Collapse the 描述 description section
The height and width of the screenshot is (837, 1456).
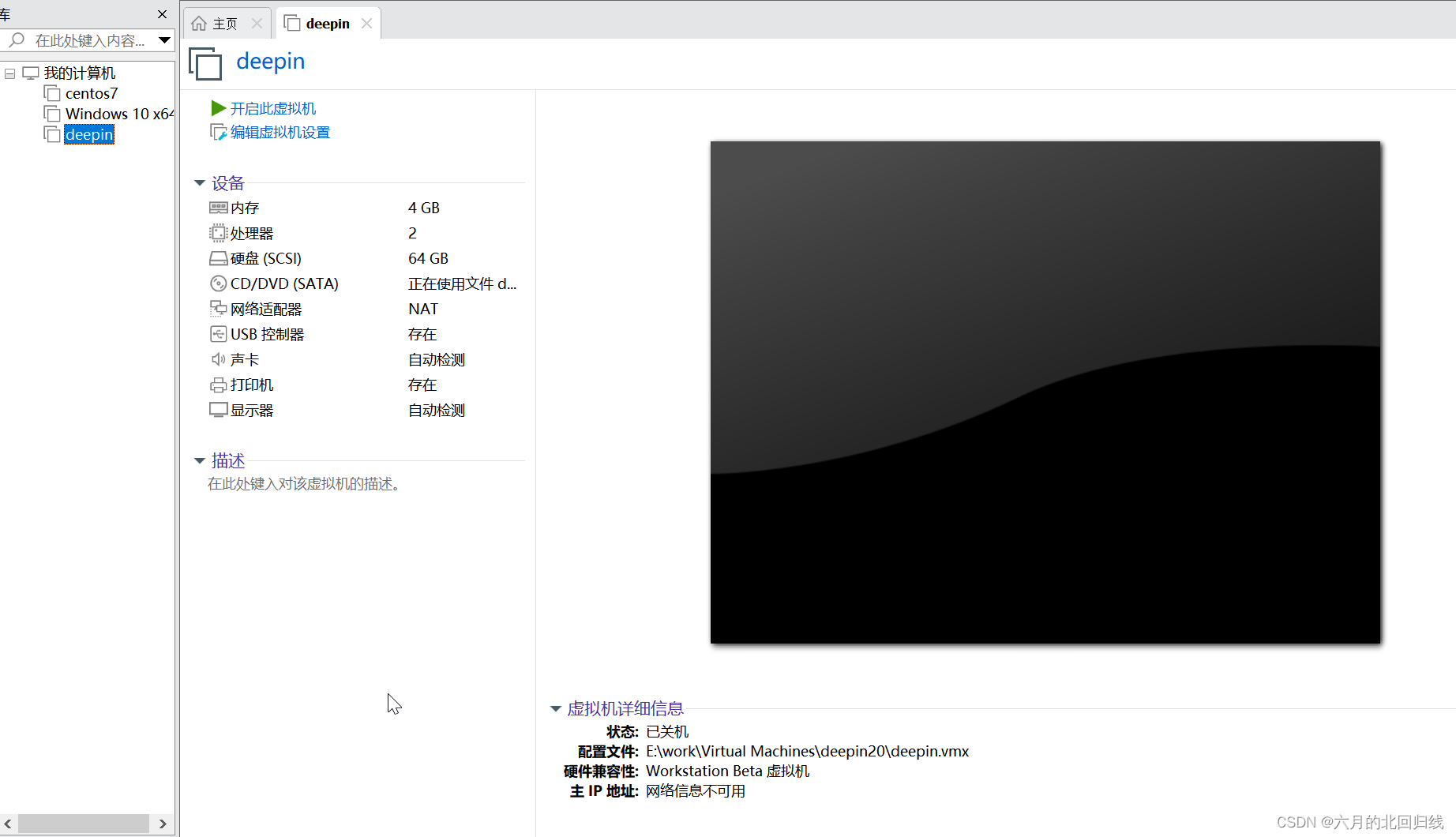200,460
